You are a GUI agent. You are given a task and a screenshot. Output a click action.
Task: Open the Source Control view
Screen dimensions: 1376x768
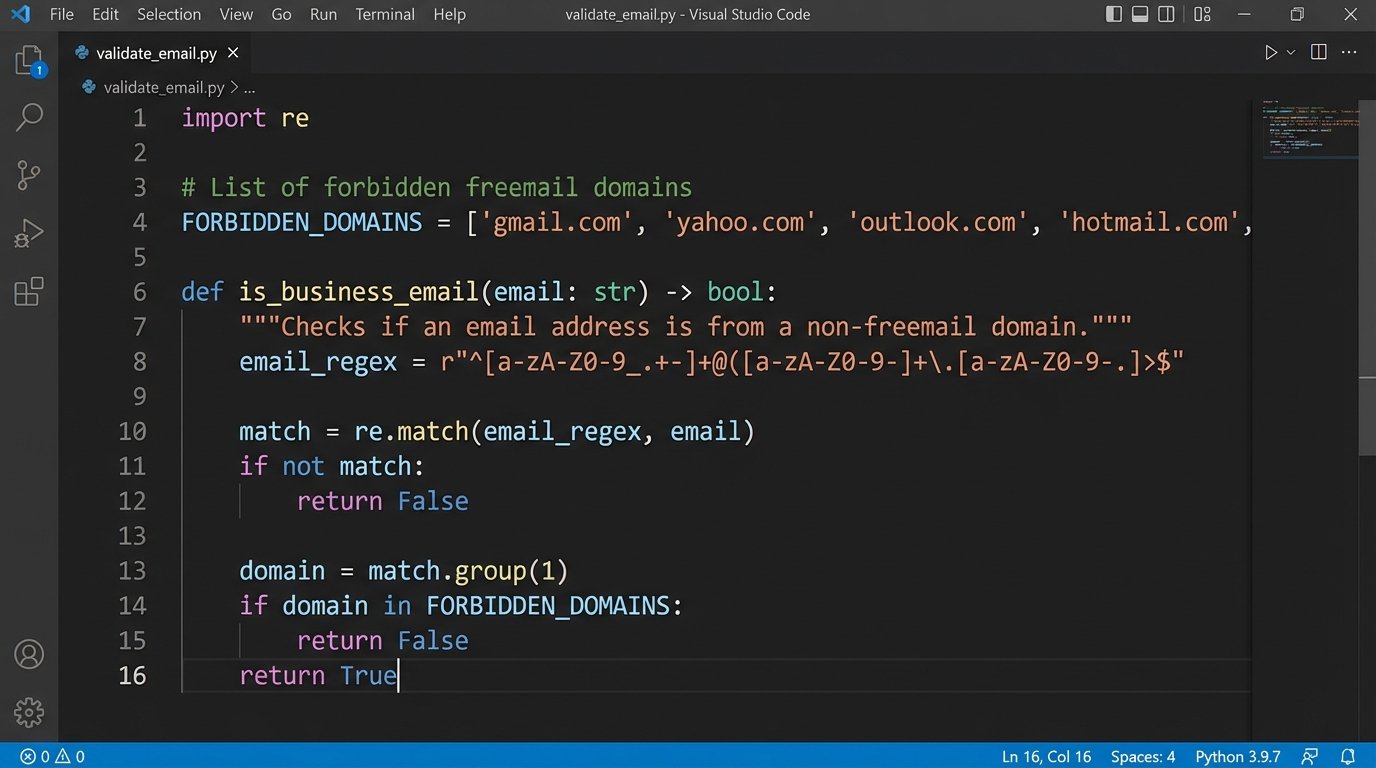[x=29, y=176]
